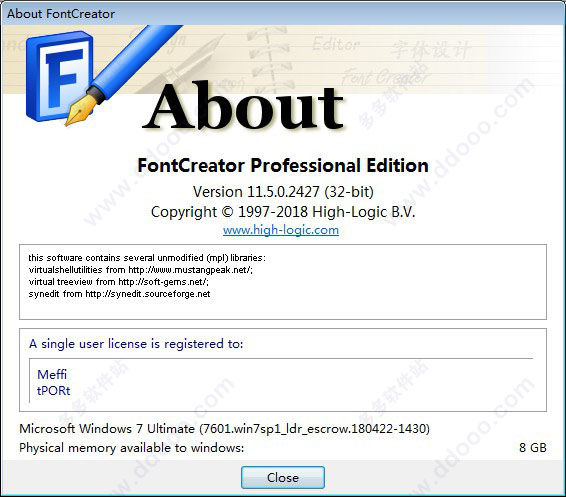The height and width of the screenshot is (497, 566).
Task: Click 'A single user license is registered to:'
Action: [x=136, y=344]
